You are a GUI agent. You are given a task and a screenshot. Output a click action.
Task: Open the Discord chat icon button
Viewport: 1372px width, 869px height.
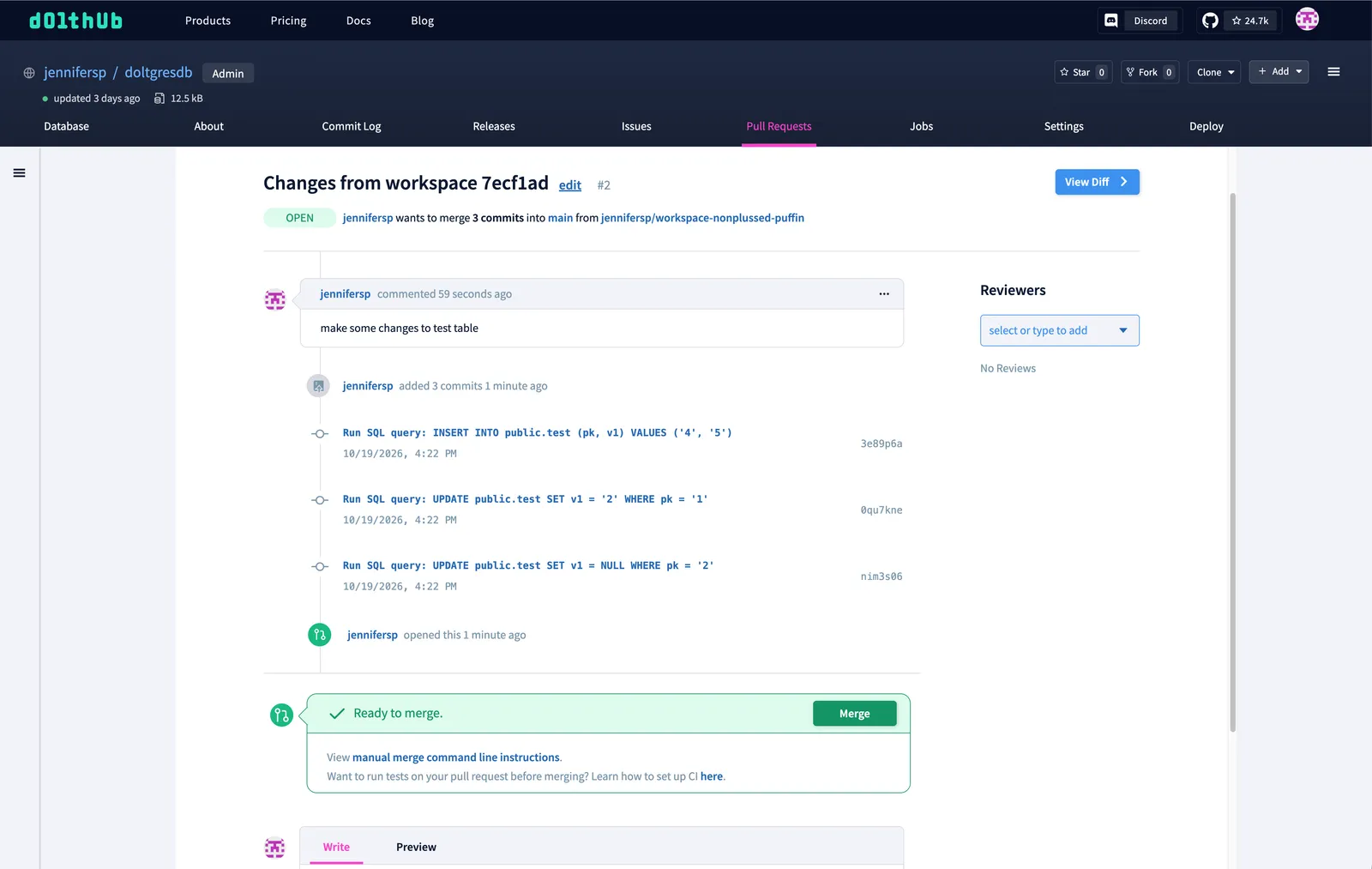pos(1110,21)
